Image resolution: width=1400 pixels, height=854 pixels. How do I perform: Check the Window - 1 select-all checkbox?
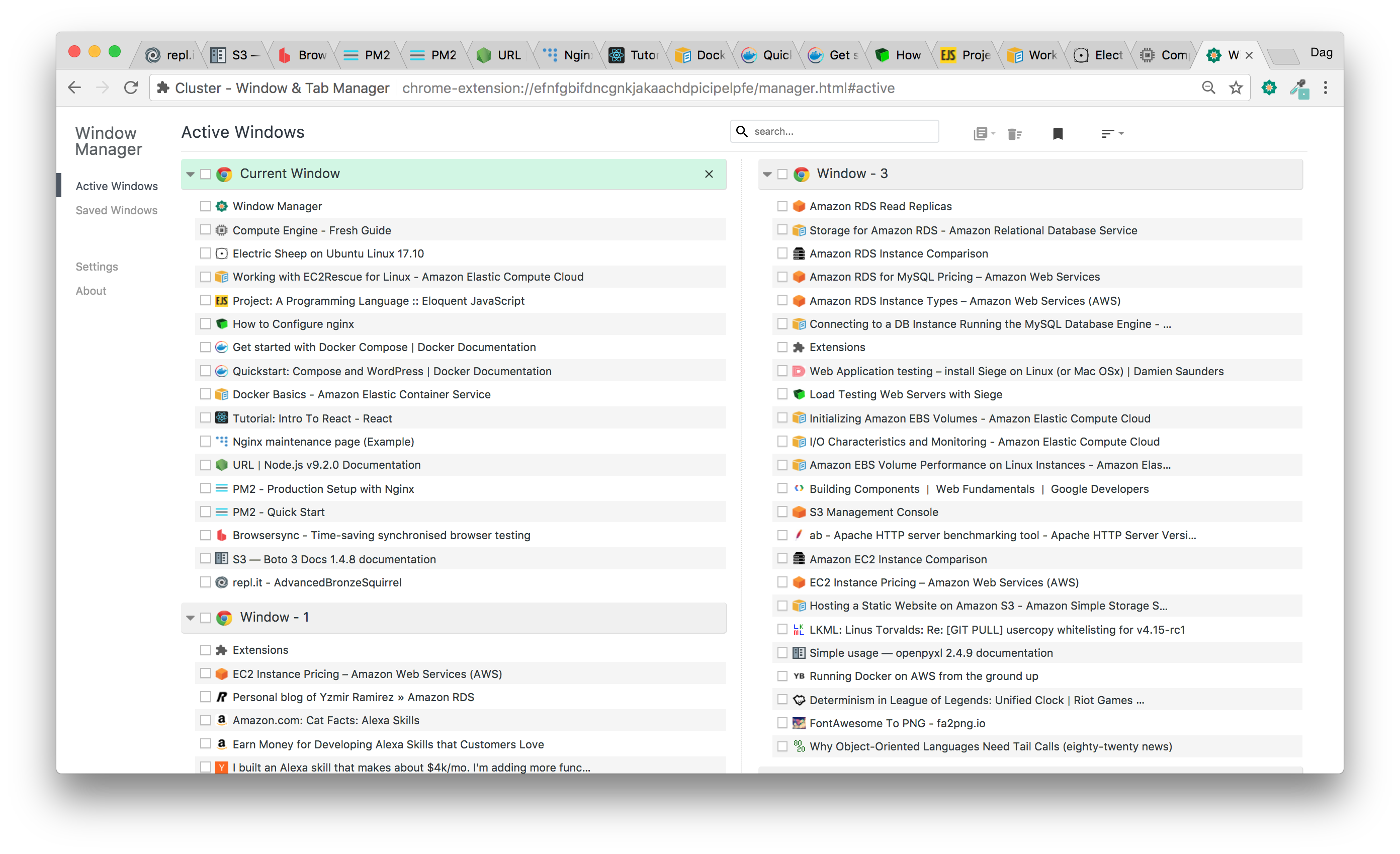(206, 618)
